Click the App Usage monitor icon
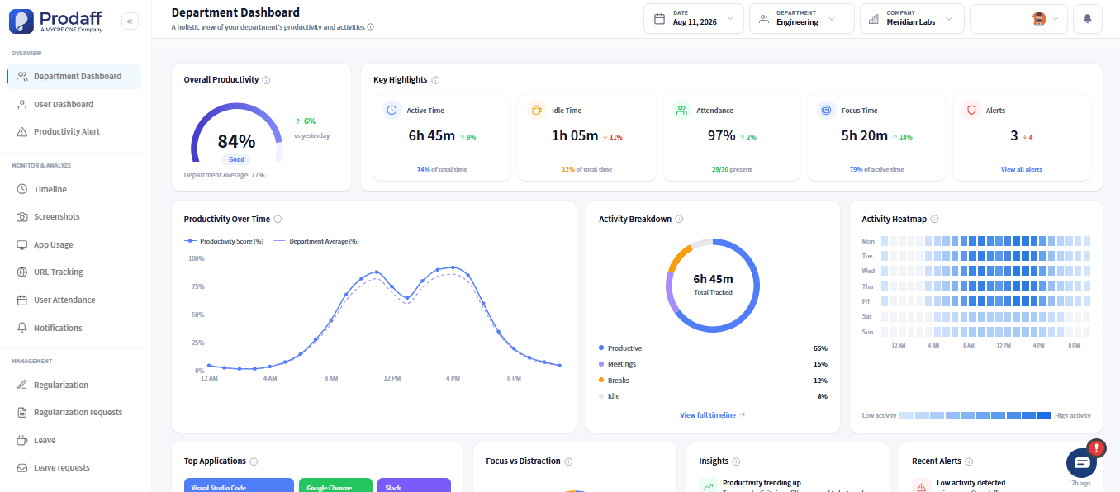 coord(21,245)
